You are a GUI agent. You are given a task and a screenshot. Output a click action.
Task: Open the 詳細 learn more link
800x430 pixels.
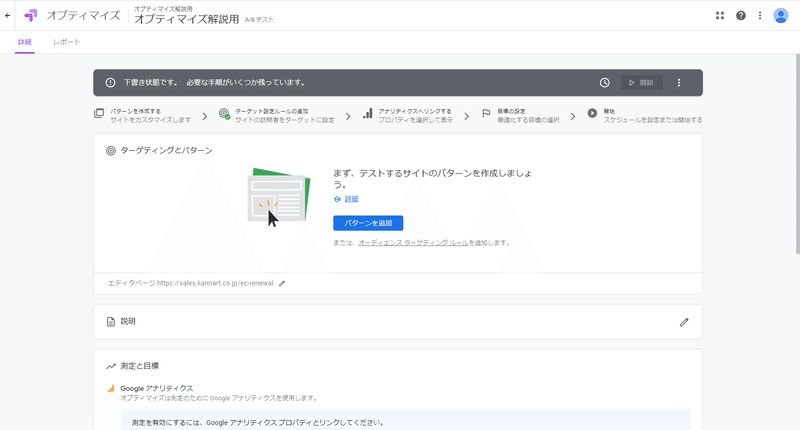pyautogui.click(x=351, y=199)
